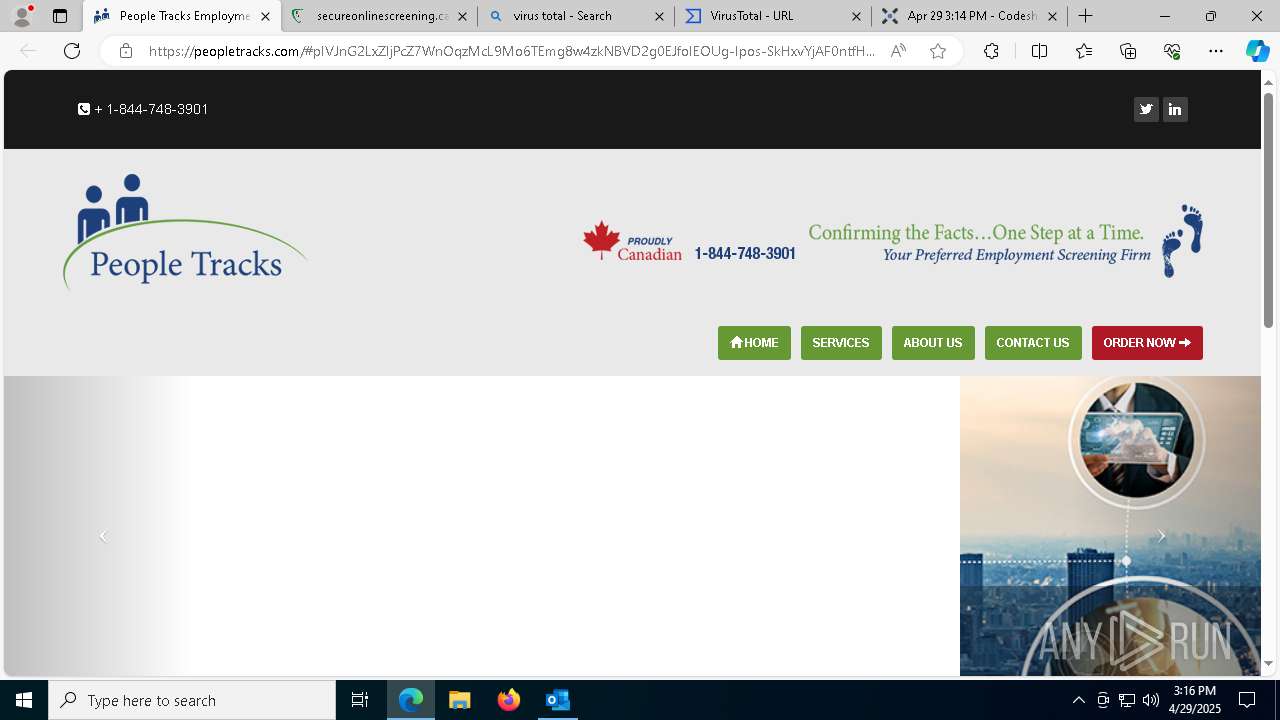This screenshot has height=720, width=1280.
Task: Show previous carousel slide arrow
Action: tap(103, 536)
